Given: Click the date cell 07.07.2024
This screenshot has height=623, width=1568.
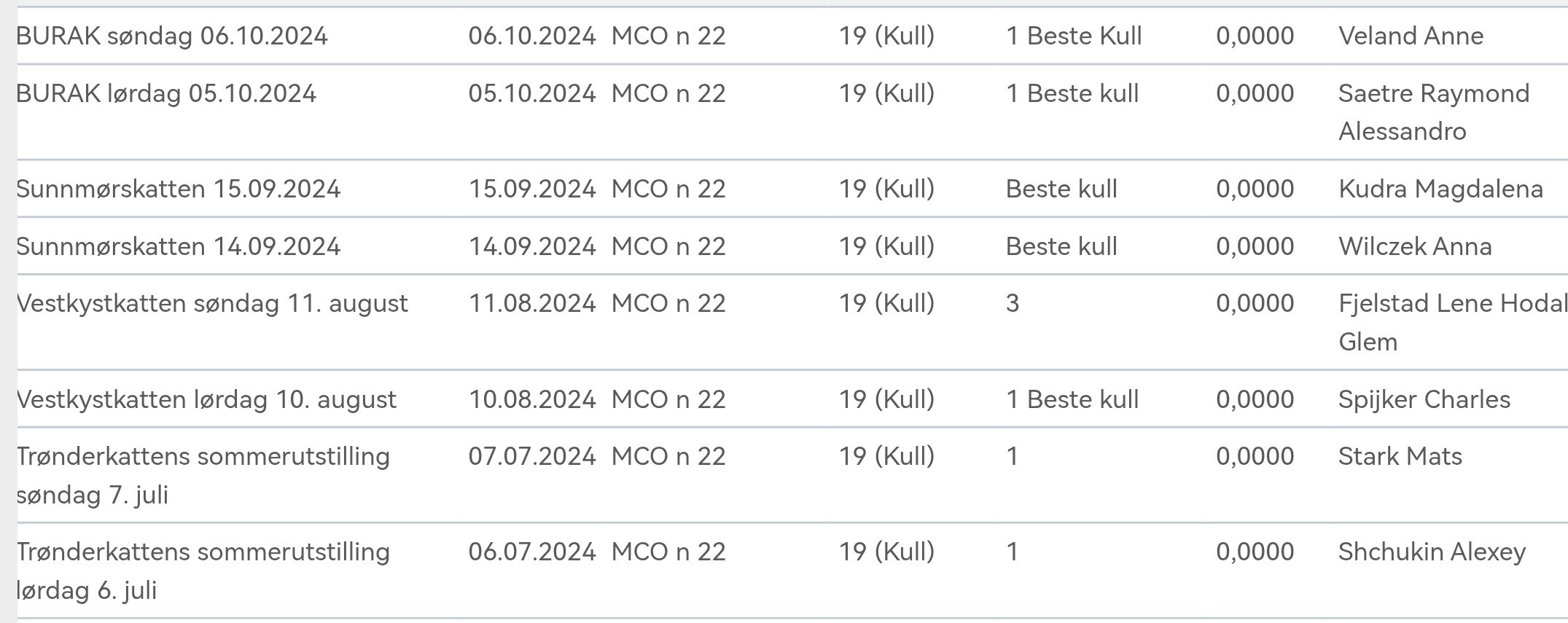Looking at the screenshot, I should (x=532, y=456).
